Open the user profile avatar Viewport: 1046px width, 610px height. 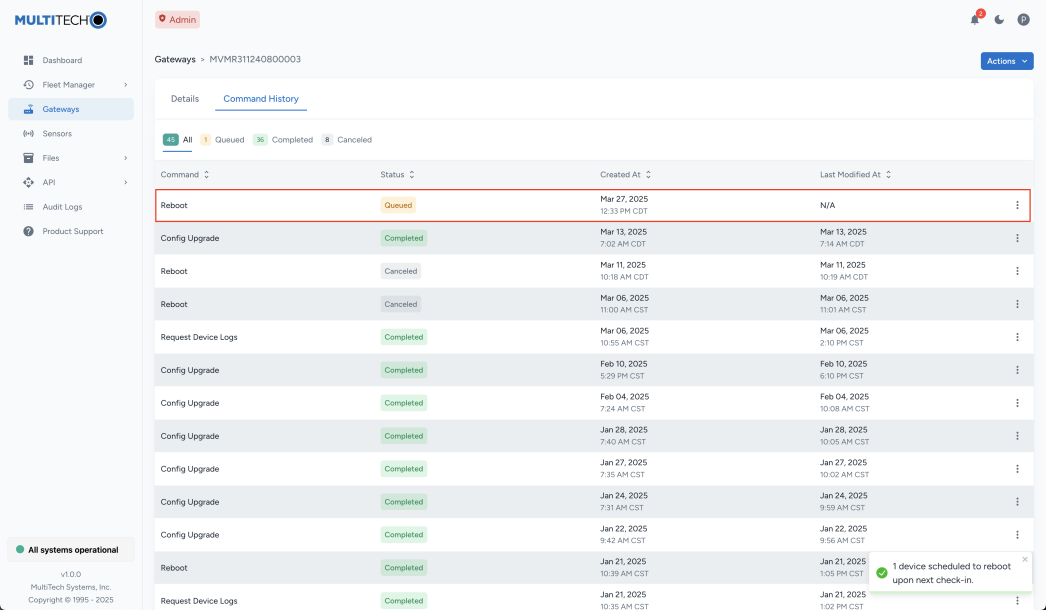(1023, 20)
